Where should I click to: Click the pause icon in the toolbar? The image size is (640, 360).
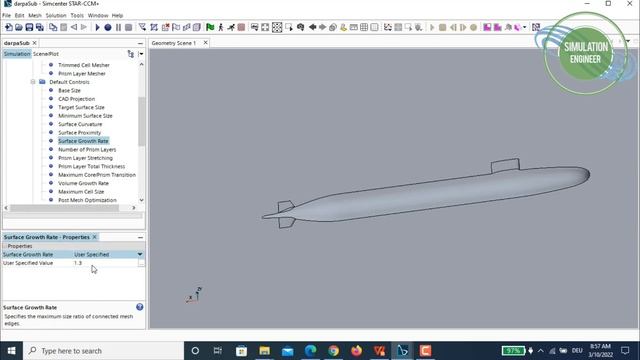[x=118, y=27]
